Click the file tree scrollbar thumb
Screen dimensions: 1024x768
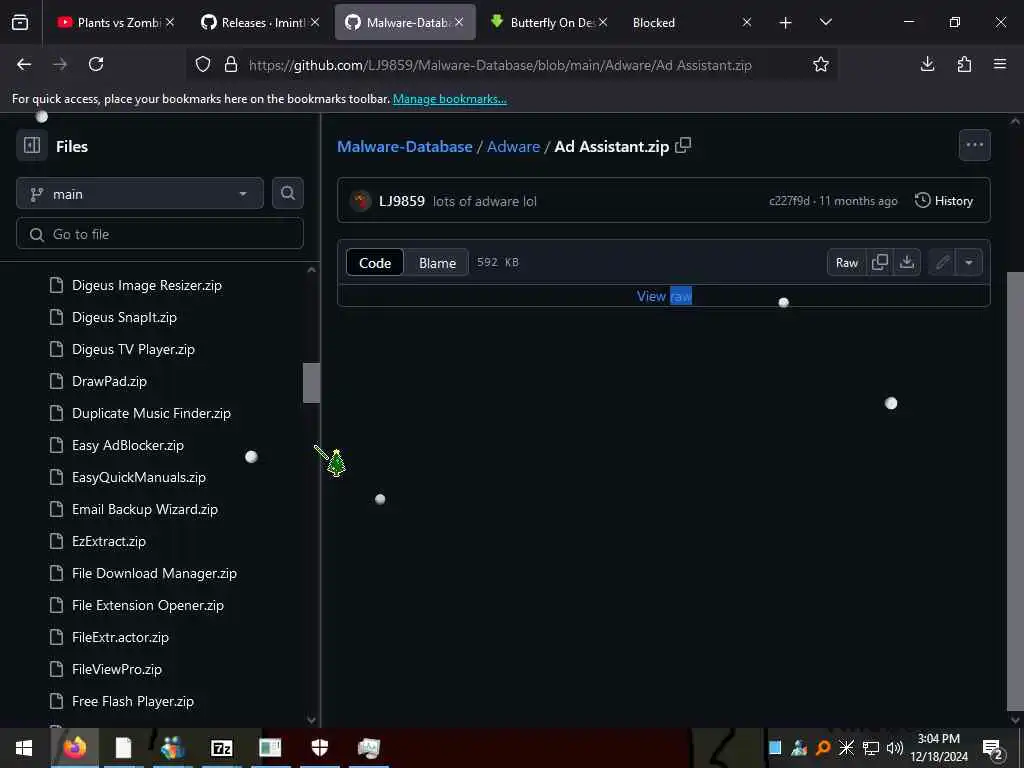coord(312,383)
